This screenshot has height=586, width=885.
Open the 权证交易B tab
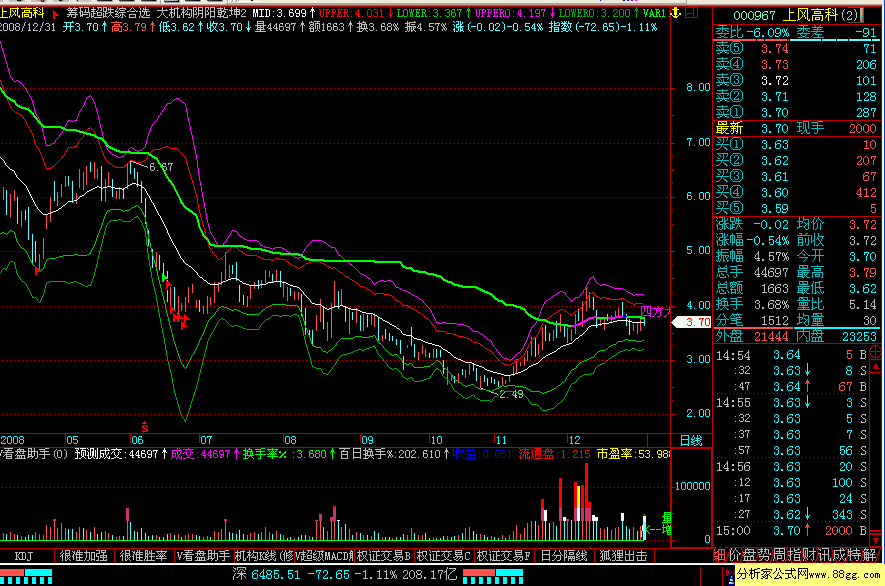[x=384, y=556]
